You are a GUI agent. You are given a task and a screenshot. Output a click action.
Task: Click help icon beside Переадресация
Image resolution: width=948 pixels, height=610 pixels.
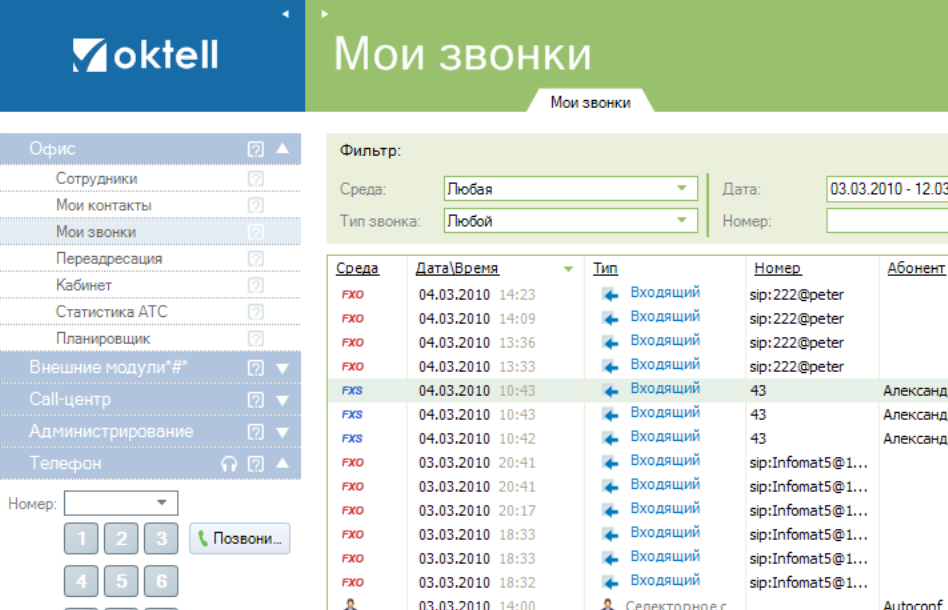[255, 259]
